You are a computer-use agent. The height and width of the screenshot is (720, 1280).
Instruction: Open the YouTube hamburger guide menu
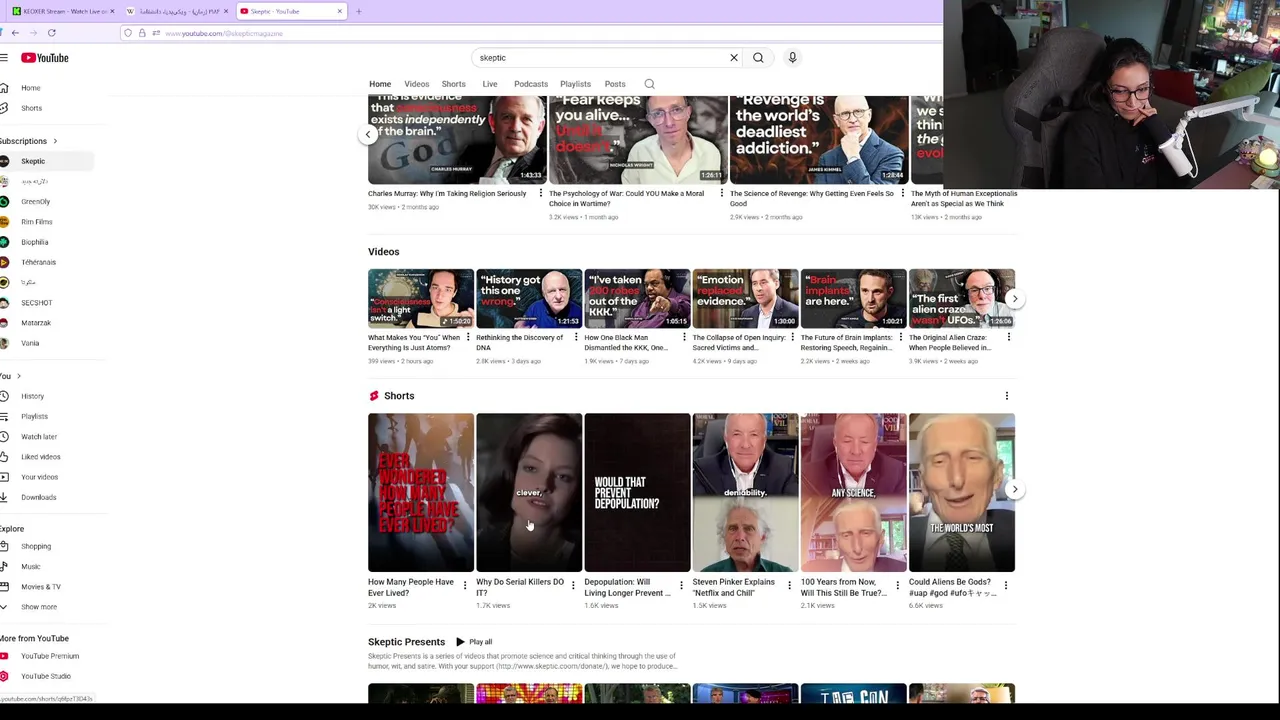coord(4,58)
